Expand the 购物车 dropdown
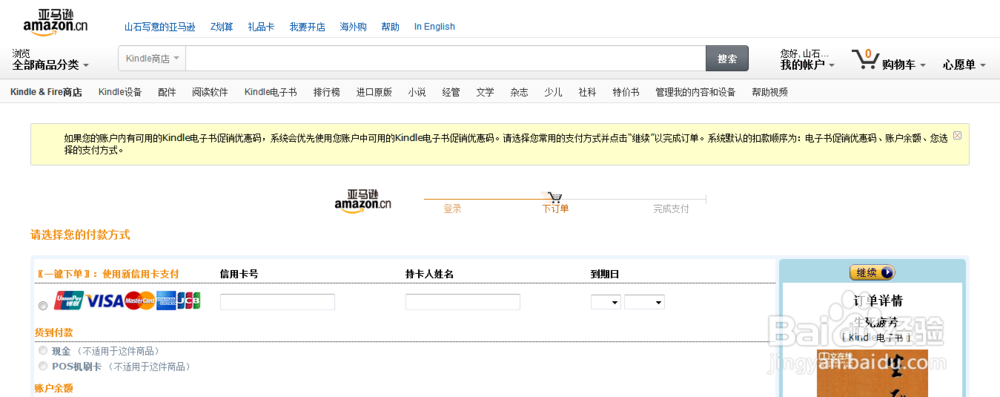Image resolution: width=1000 pixels, height=397 pixels. pos(904,64)
